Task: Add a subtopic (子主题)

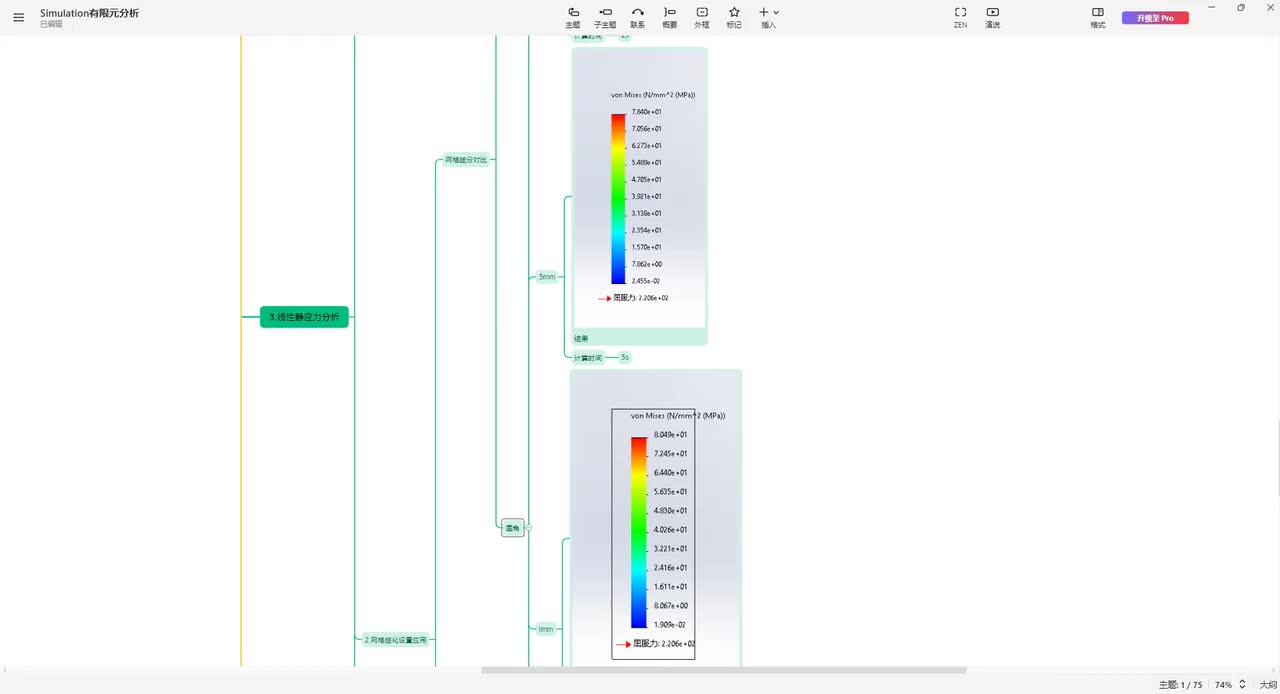Action: [x=605, y=17]
